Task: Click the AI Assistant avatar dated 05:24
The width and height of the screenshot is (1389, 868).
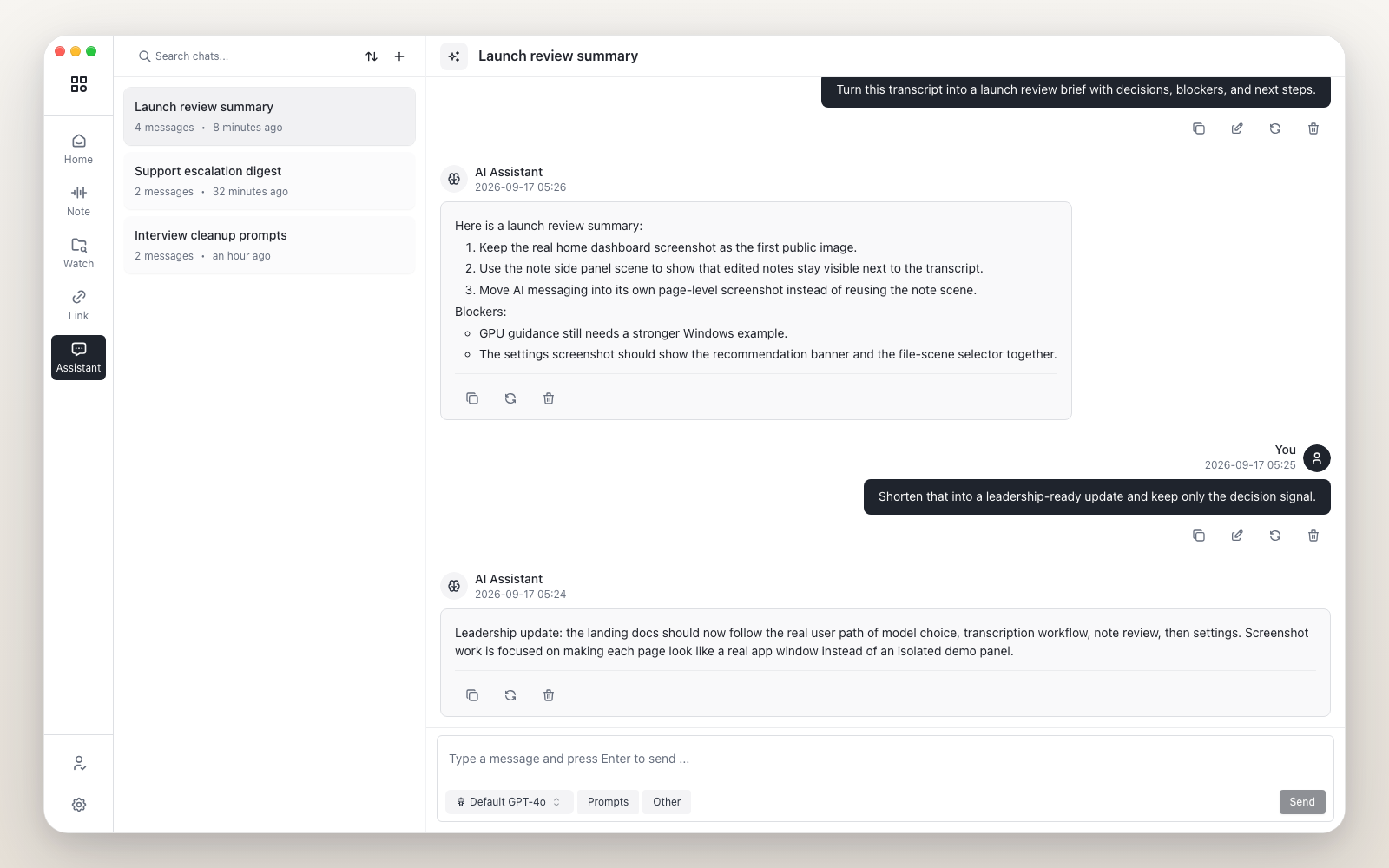Action: tap(454, 586)
